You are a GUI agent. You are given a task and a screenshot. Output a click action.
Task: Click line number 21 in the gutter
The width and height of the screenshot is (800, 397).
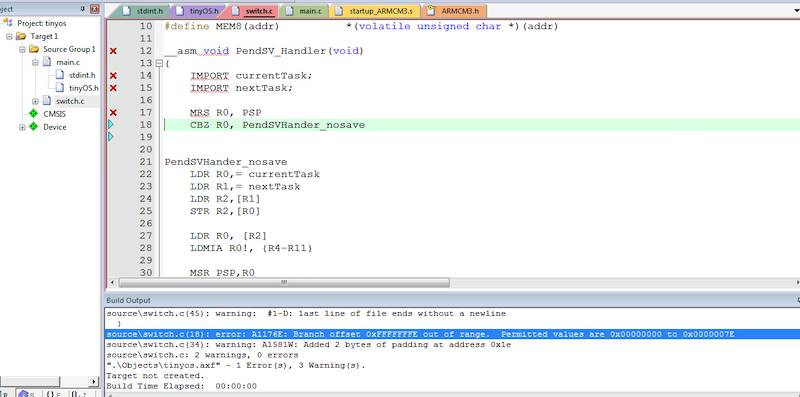click(x=145, y=162)
